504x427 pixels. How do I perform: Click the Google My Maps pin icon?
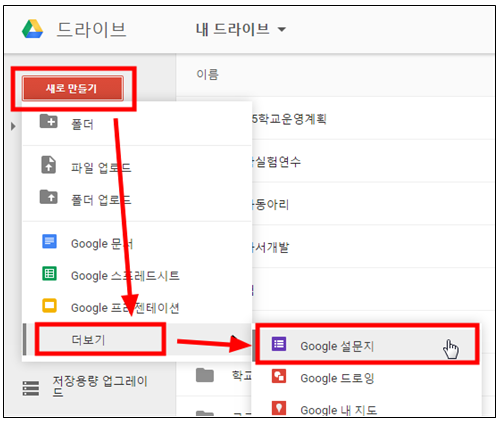279,407
